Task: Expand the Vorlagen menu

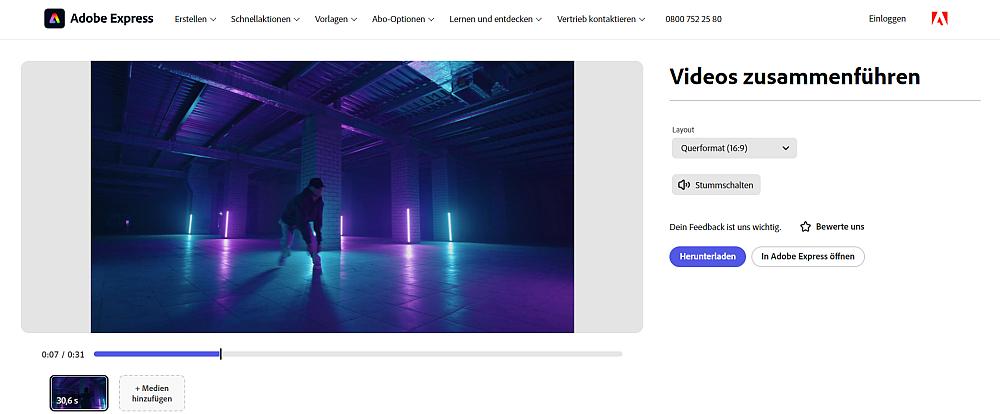Action: pos(335,19)
